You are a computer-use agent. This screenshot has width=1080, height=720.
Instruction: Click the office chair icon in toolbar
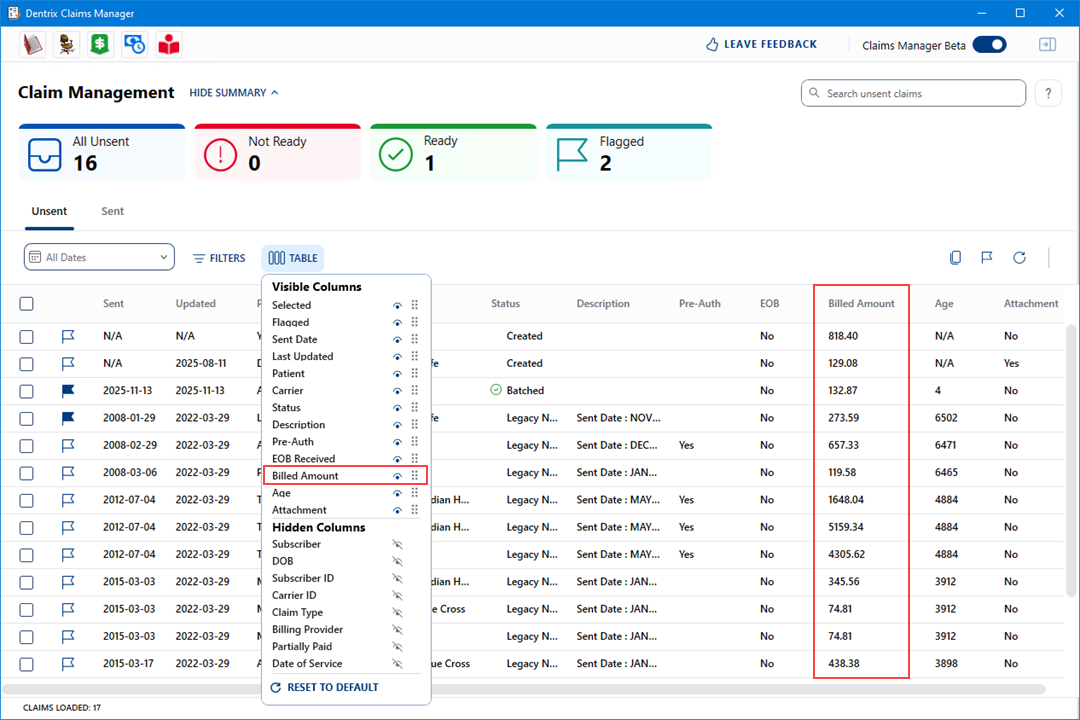[x=66, y=44]
